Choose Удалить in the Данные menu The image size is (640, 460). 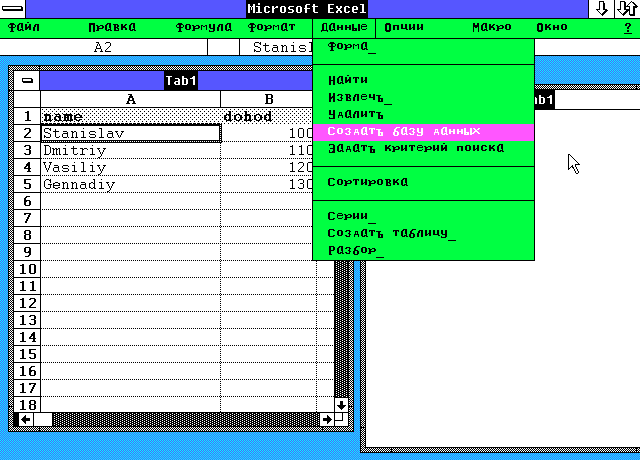423,114
